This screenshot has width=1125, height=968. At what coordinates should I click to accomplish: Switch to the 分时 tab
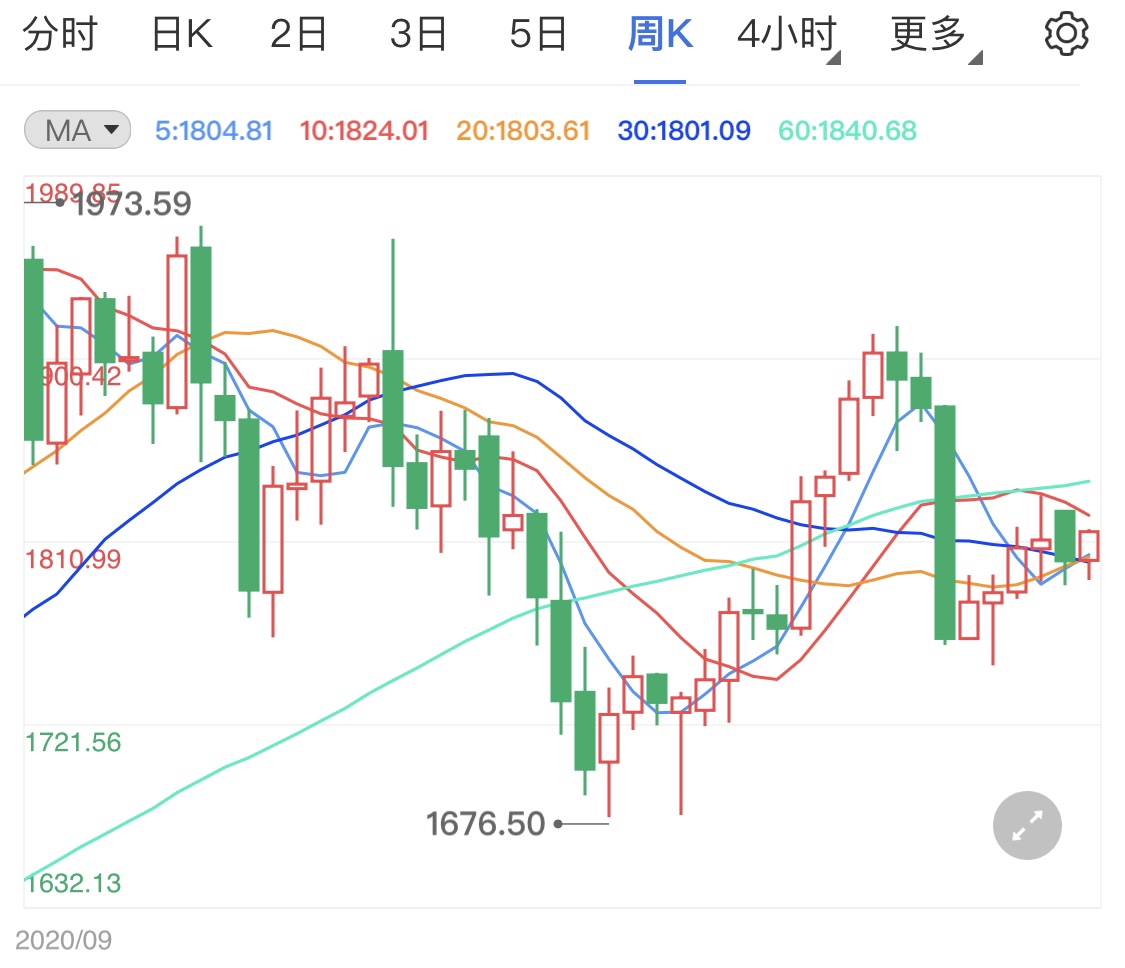62,31
